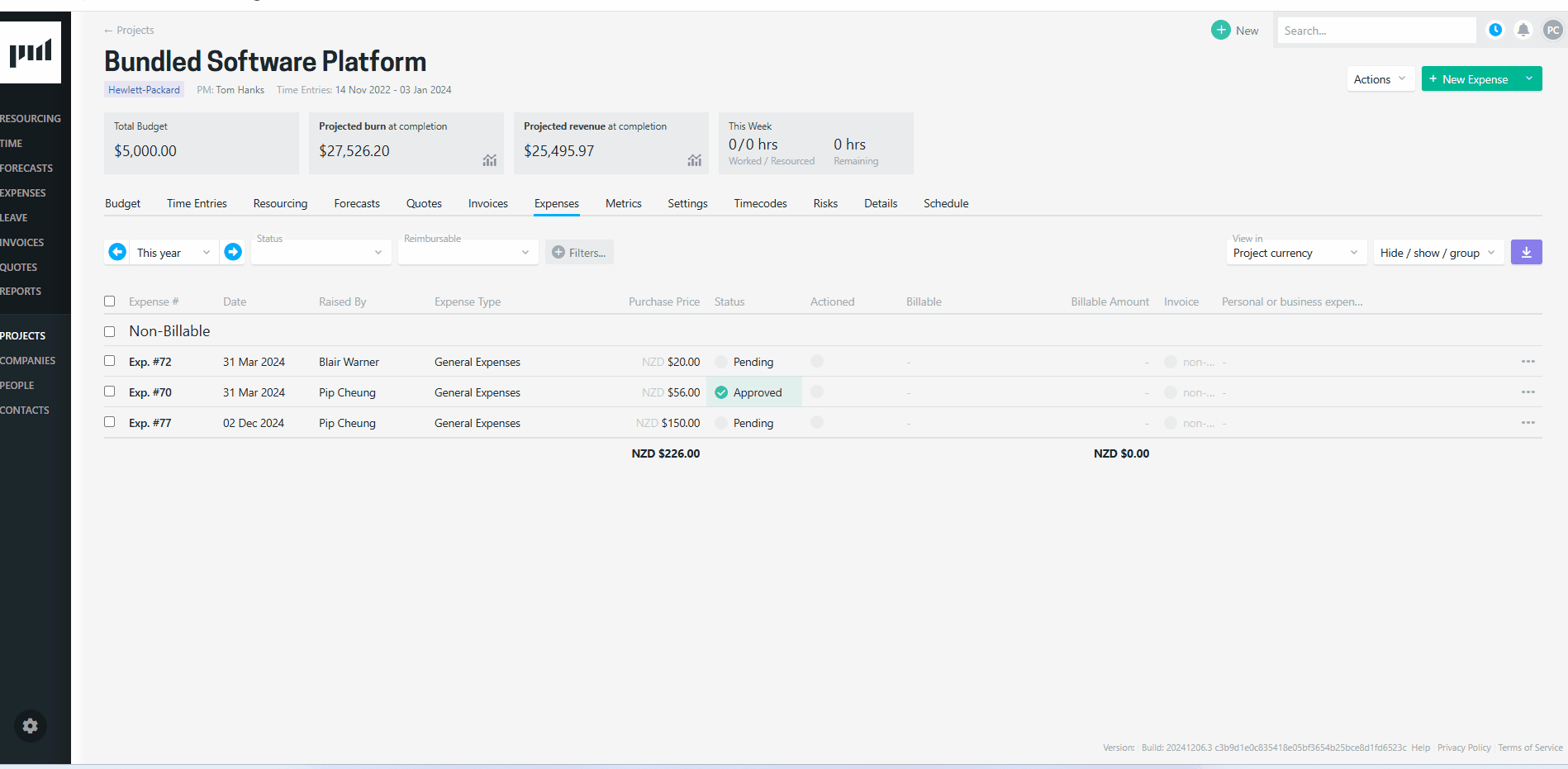1568x769 pixels.
Task: Select the checkbox for Exp. #70
Action: click(109, 392)
